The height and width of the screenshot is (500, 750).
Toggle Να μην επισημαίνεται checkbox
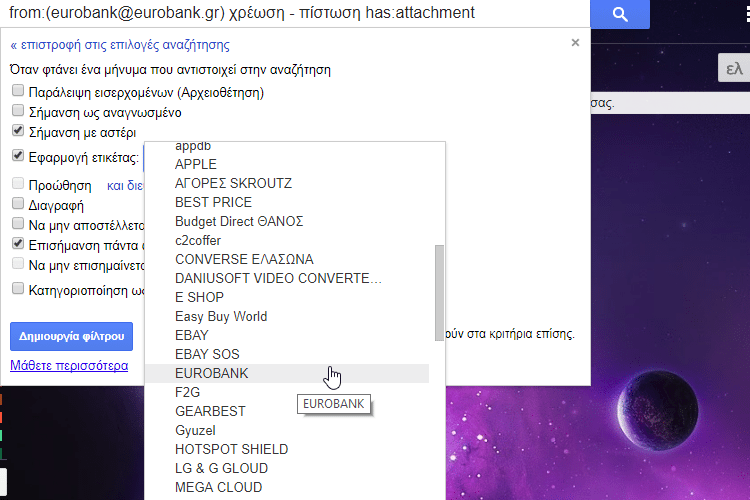click(x=18, y=264)
